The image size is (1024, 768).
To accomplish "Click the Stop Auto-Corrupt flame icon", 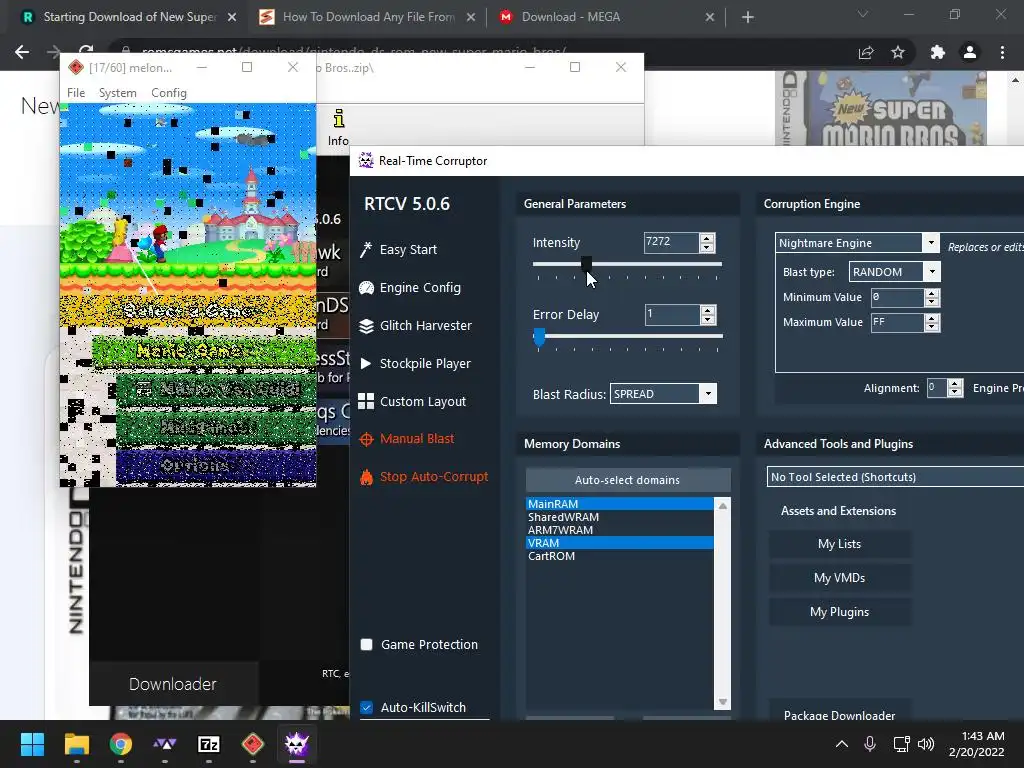I will pos(366,477).
